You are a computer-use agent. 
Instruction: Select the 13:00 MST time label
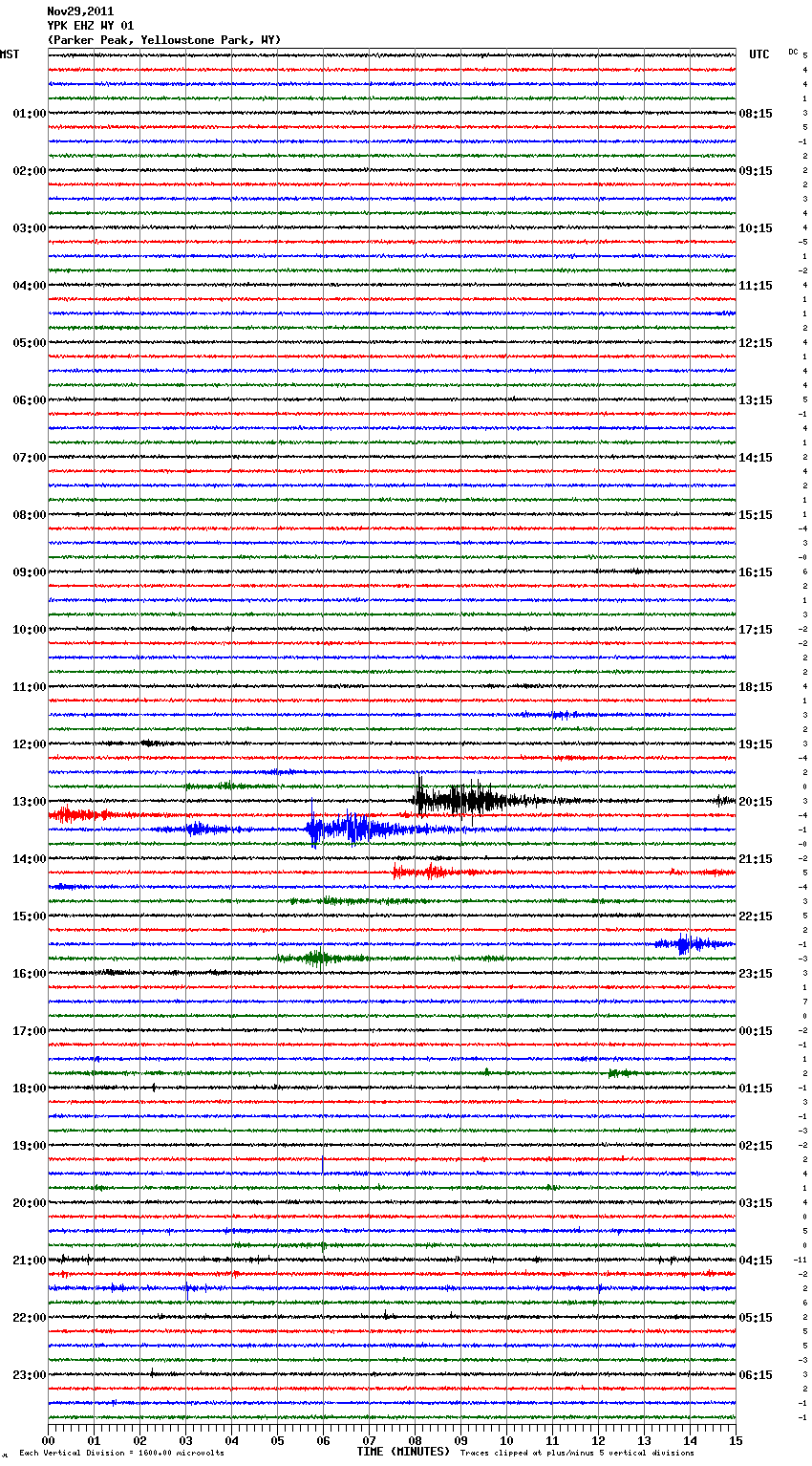pos(29,802)
